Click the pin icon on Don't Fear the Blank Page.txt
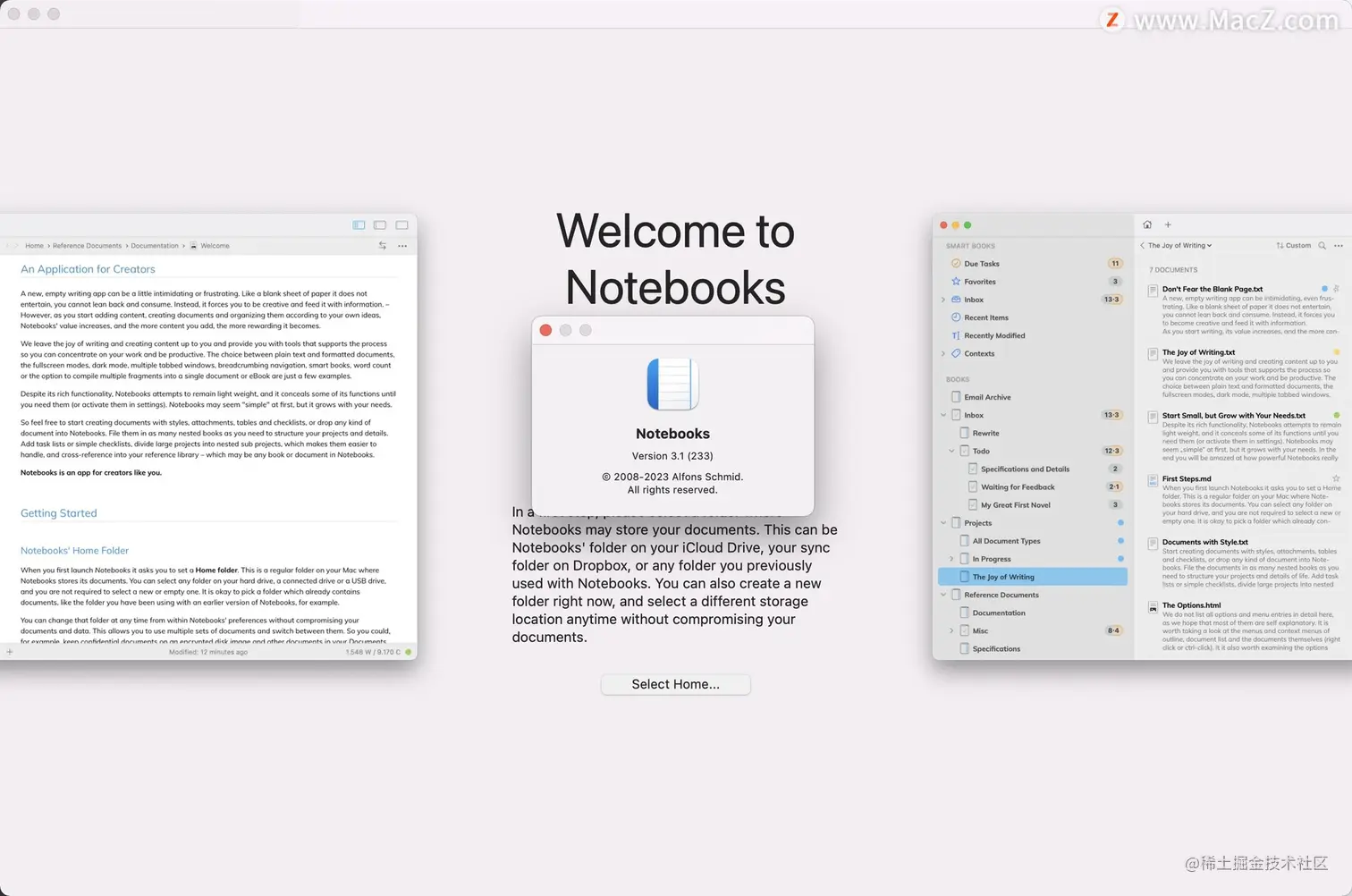The width and height of the screenshot is (1352, 896). pyautogui.click(x=1337, y=289)
